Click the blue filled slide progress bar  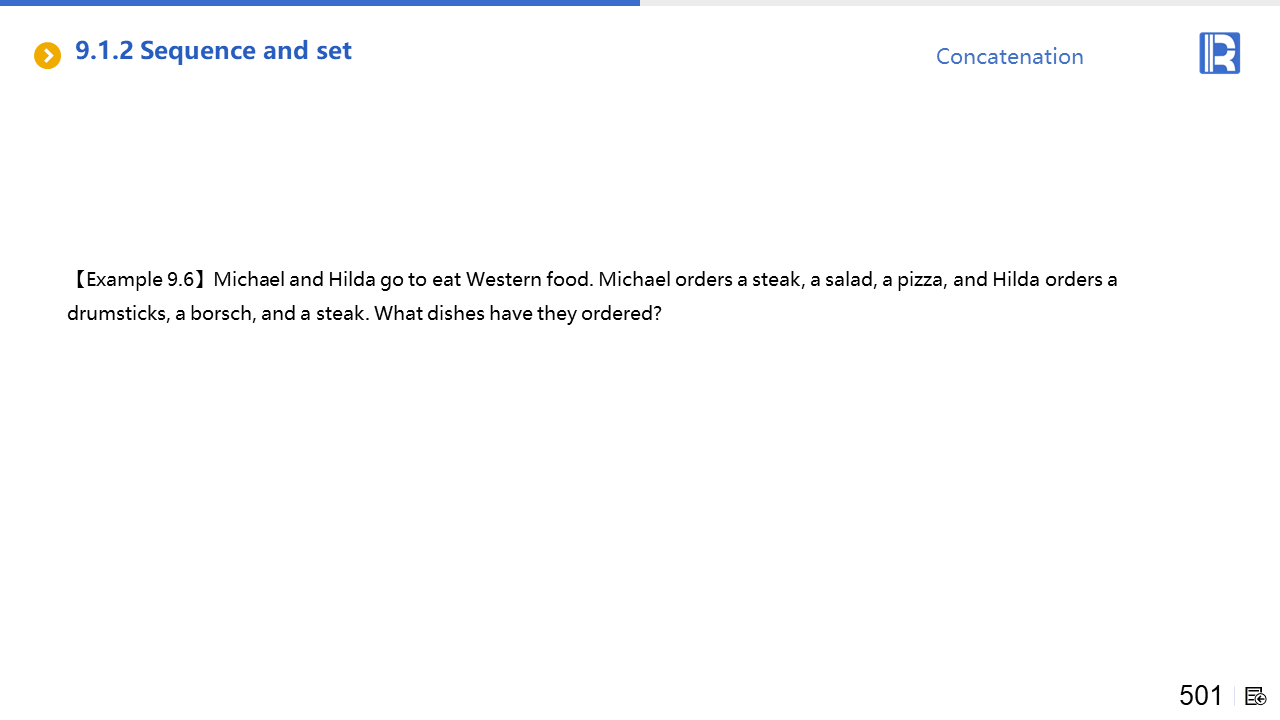click(x=320, y=3)
